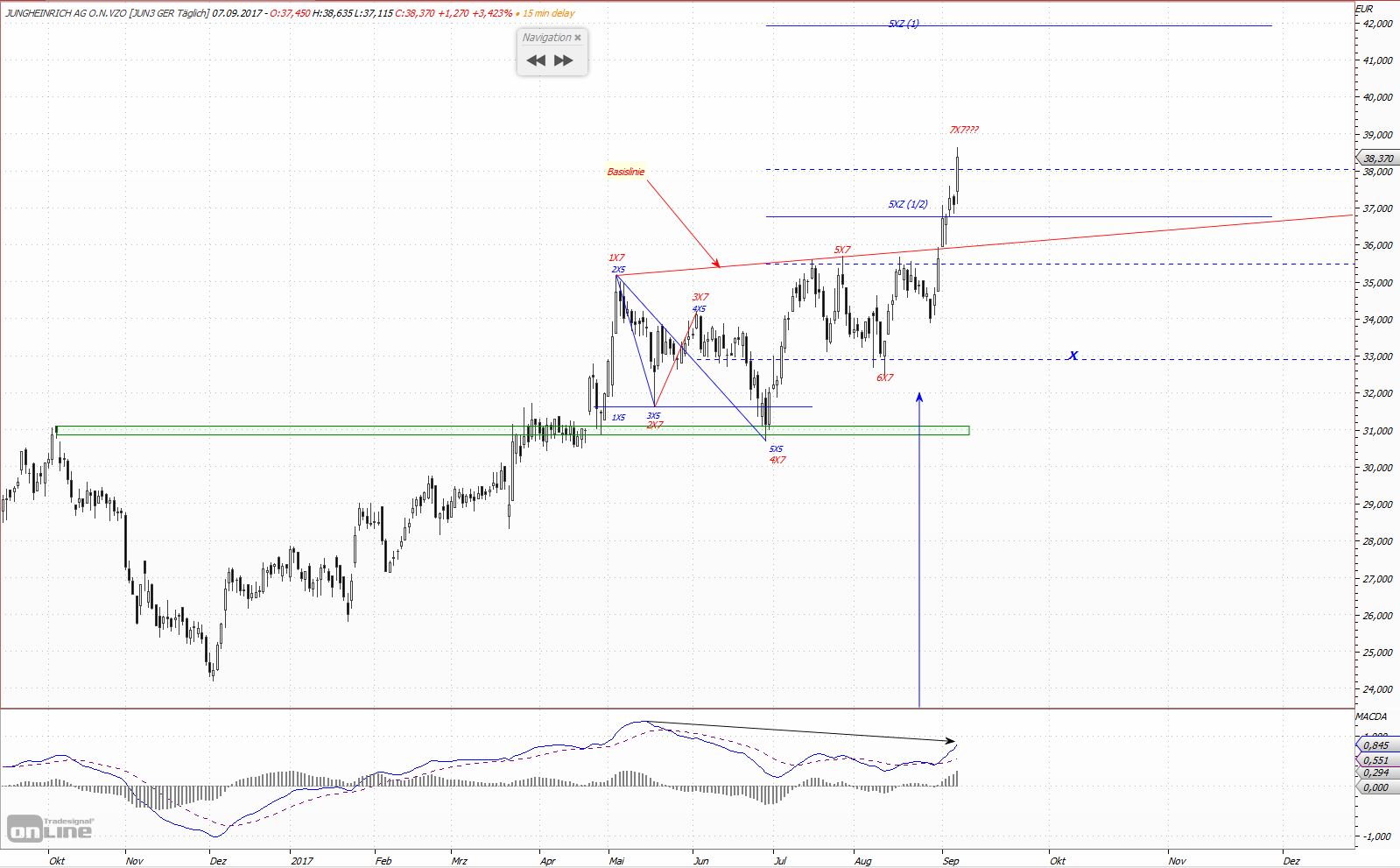Click the red "1X7" wave label

coord(616,258)
